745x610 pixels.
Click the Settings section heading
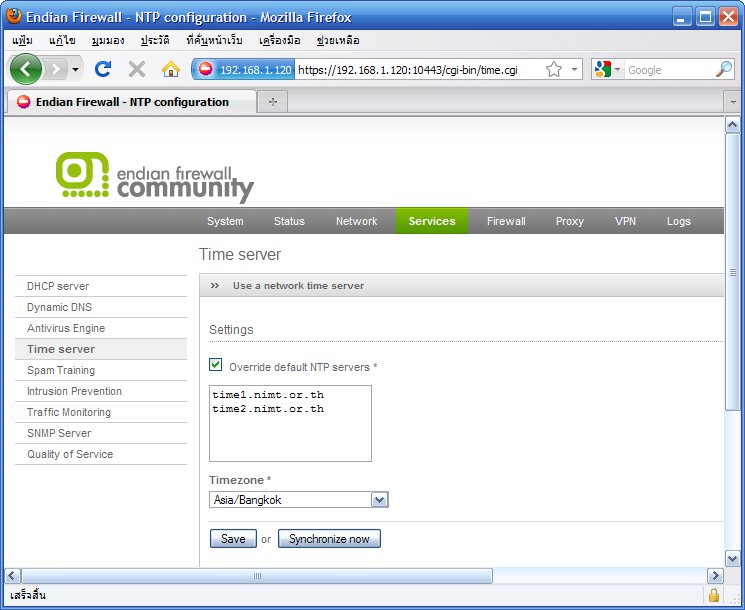click(231, 330)
